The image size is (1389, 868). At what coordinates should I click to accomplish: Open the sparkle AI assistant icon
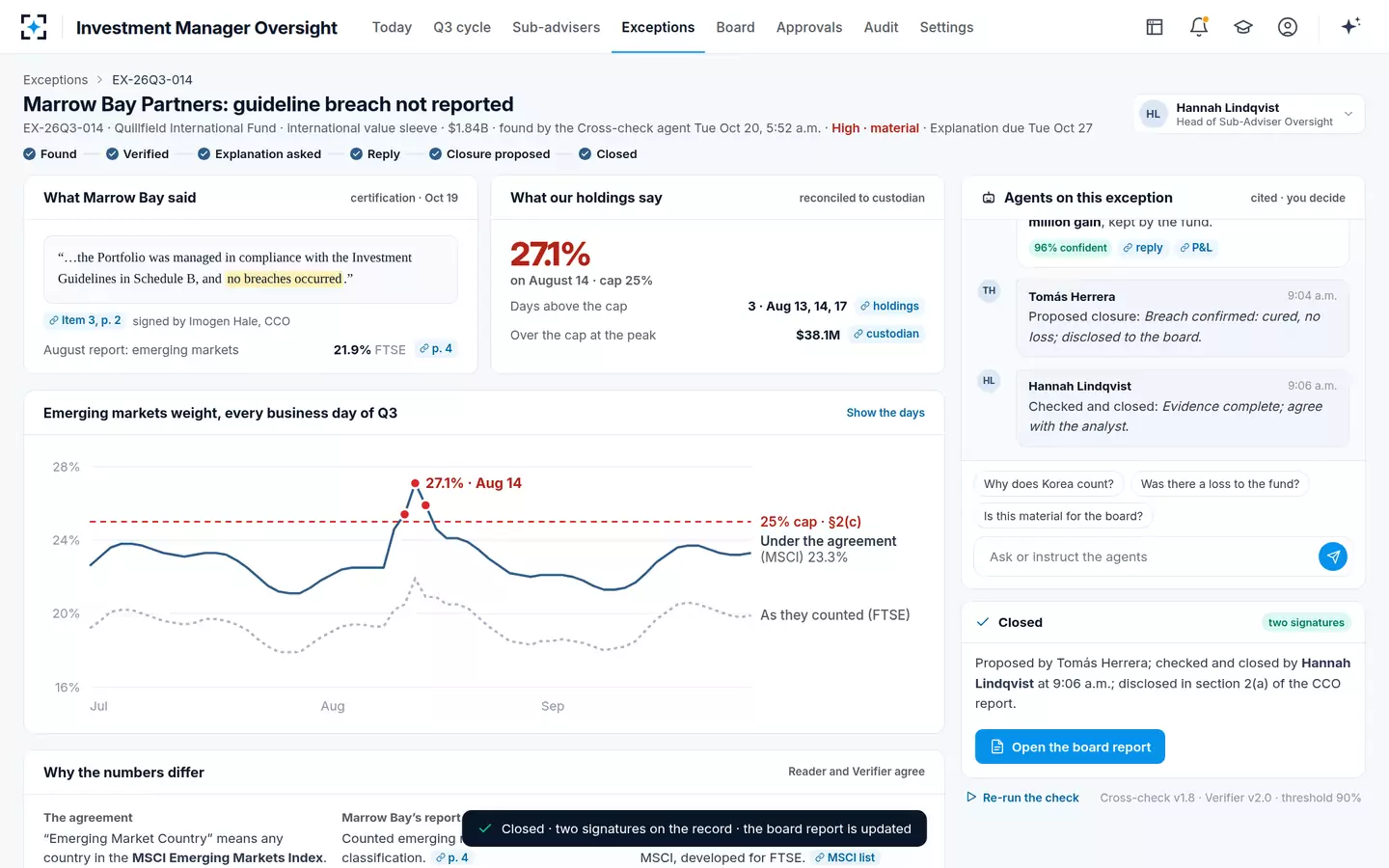coord(1350,26)
